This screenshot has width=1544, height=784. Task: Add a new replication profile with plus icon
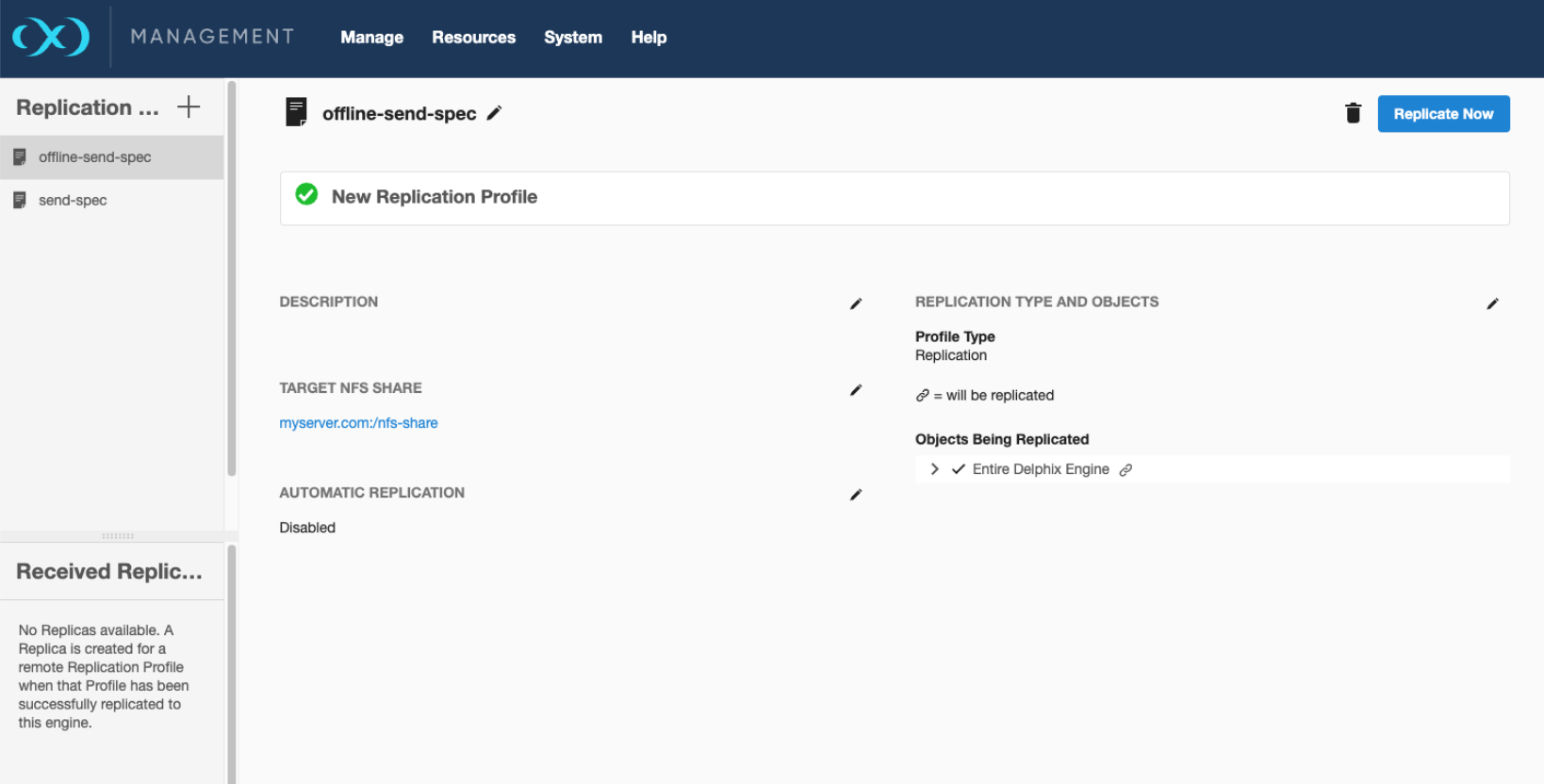coord(189,107)
